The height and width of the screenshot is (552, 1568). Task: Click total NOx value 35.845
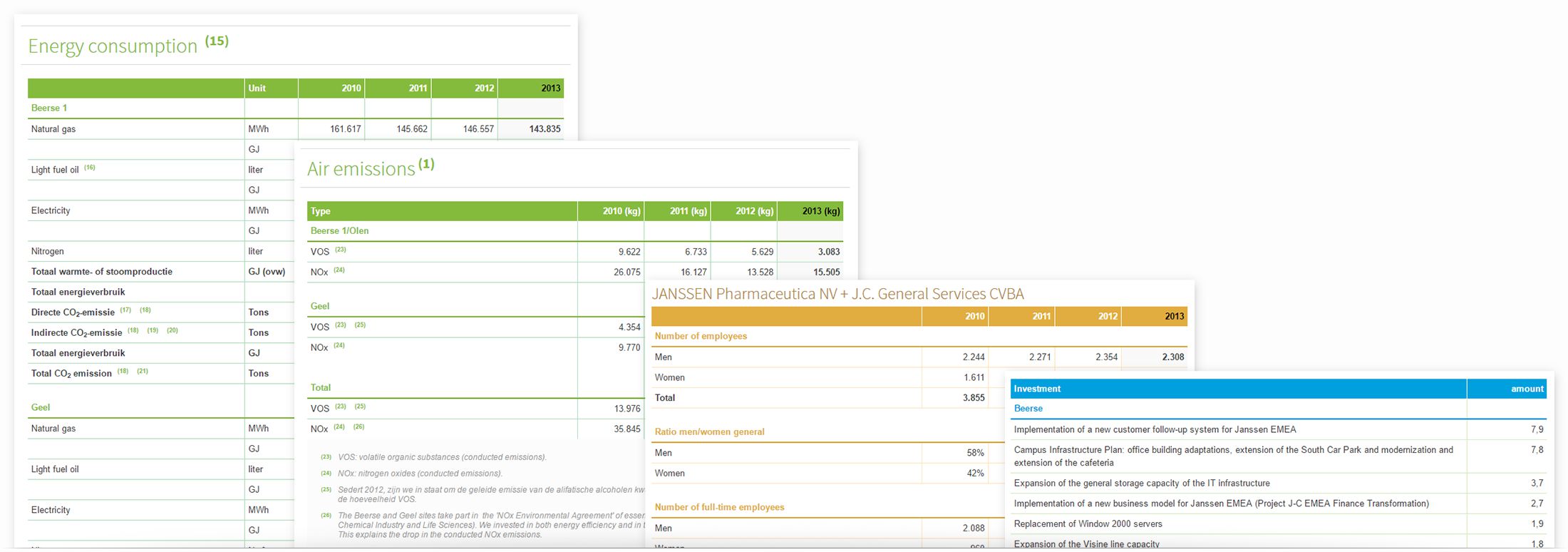pos(627,429)
